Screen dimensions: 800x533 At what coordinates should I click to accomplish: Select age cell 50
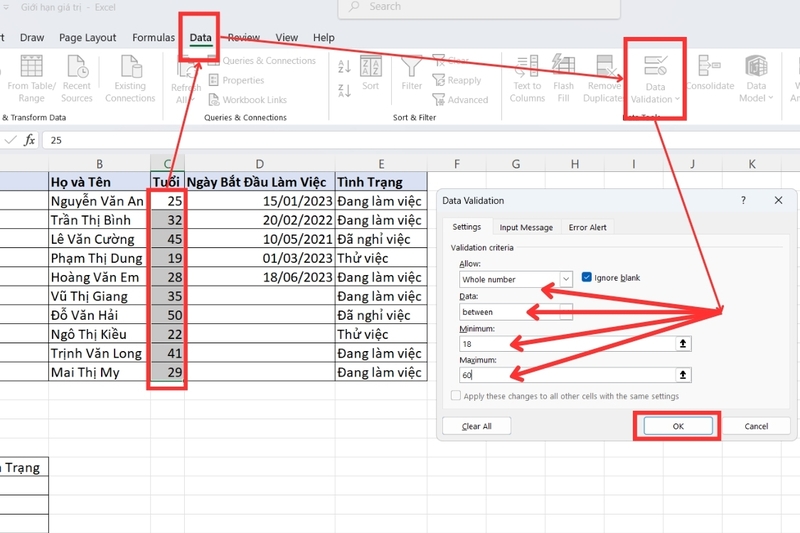click(x=167, y=315)
